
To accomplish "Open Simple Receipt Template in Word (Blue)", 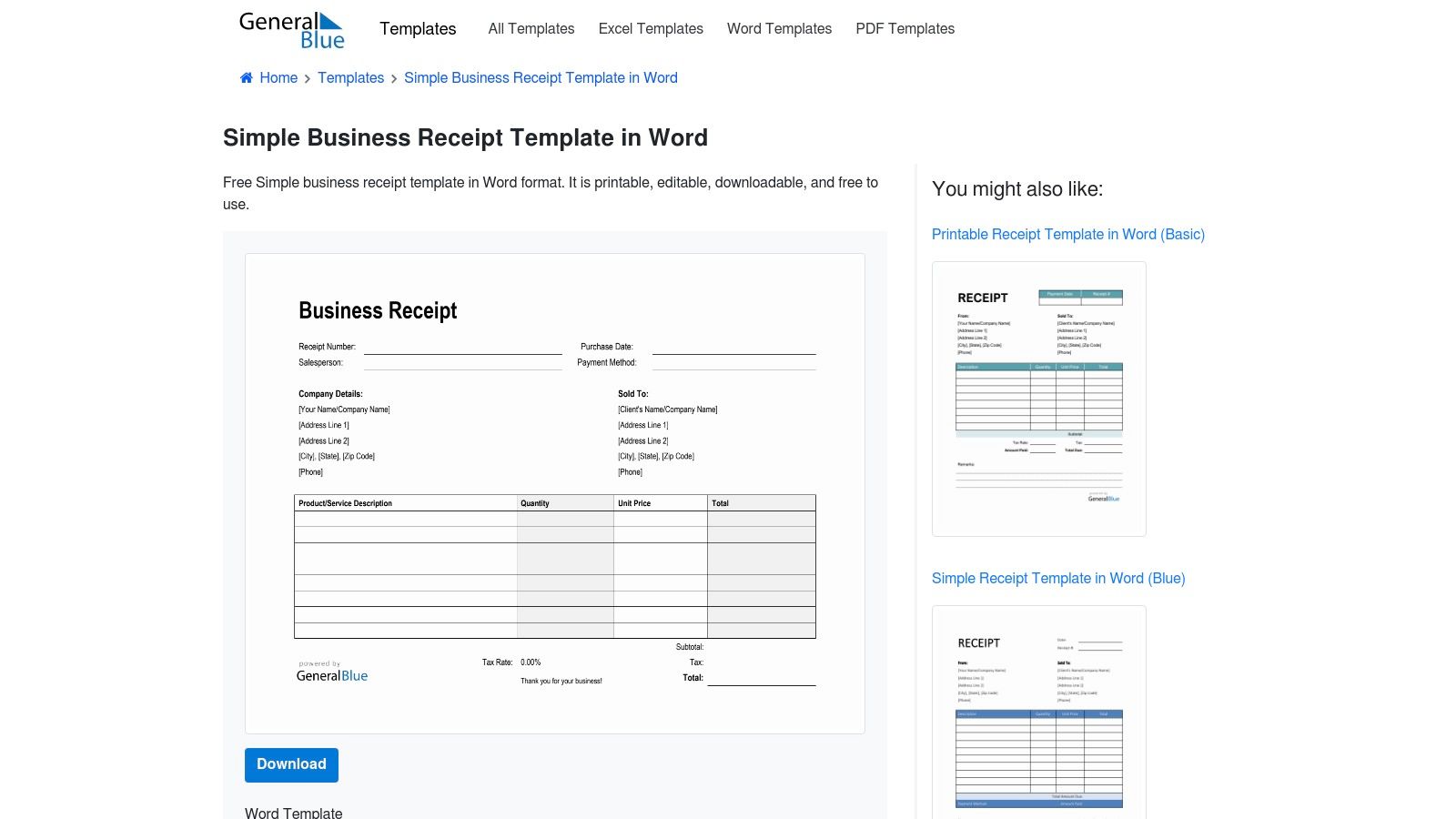I will tap(1058, 578).
